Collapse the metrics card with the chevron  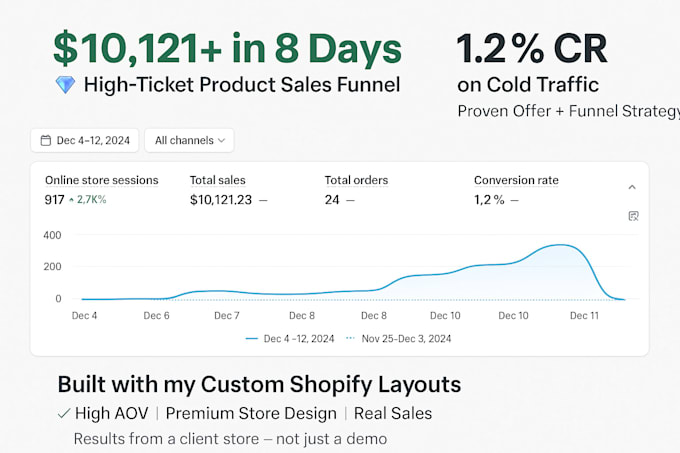(632, 187)
